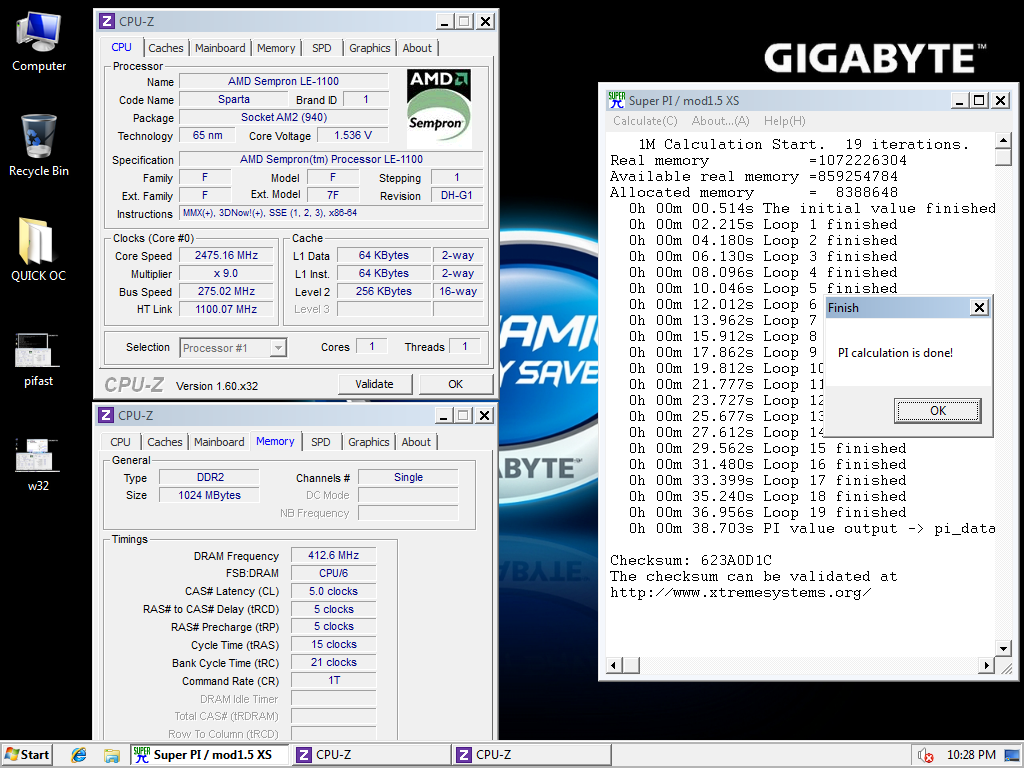Viewport: 1024px width, 768px height.
Task: Open Mainboard tab in lower CPU-Z window
Action: 219,442
